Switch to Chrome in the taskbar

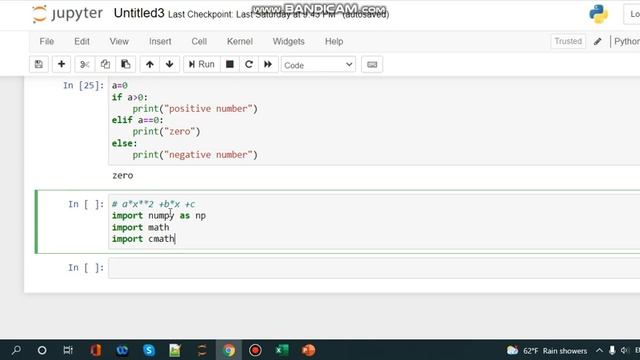click(x=229, y=350)
